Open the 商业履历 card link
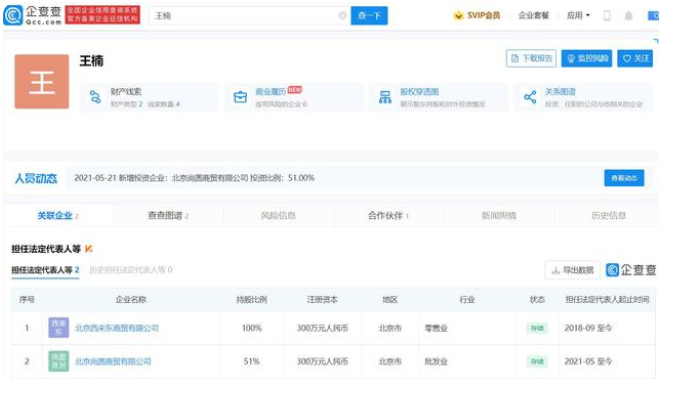Screen dimensions: 693x420 pos(270,92)
